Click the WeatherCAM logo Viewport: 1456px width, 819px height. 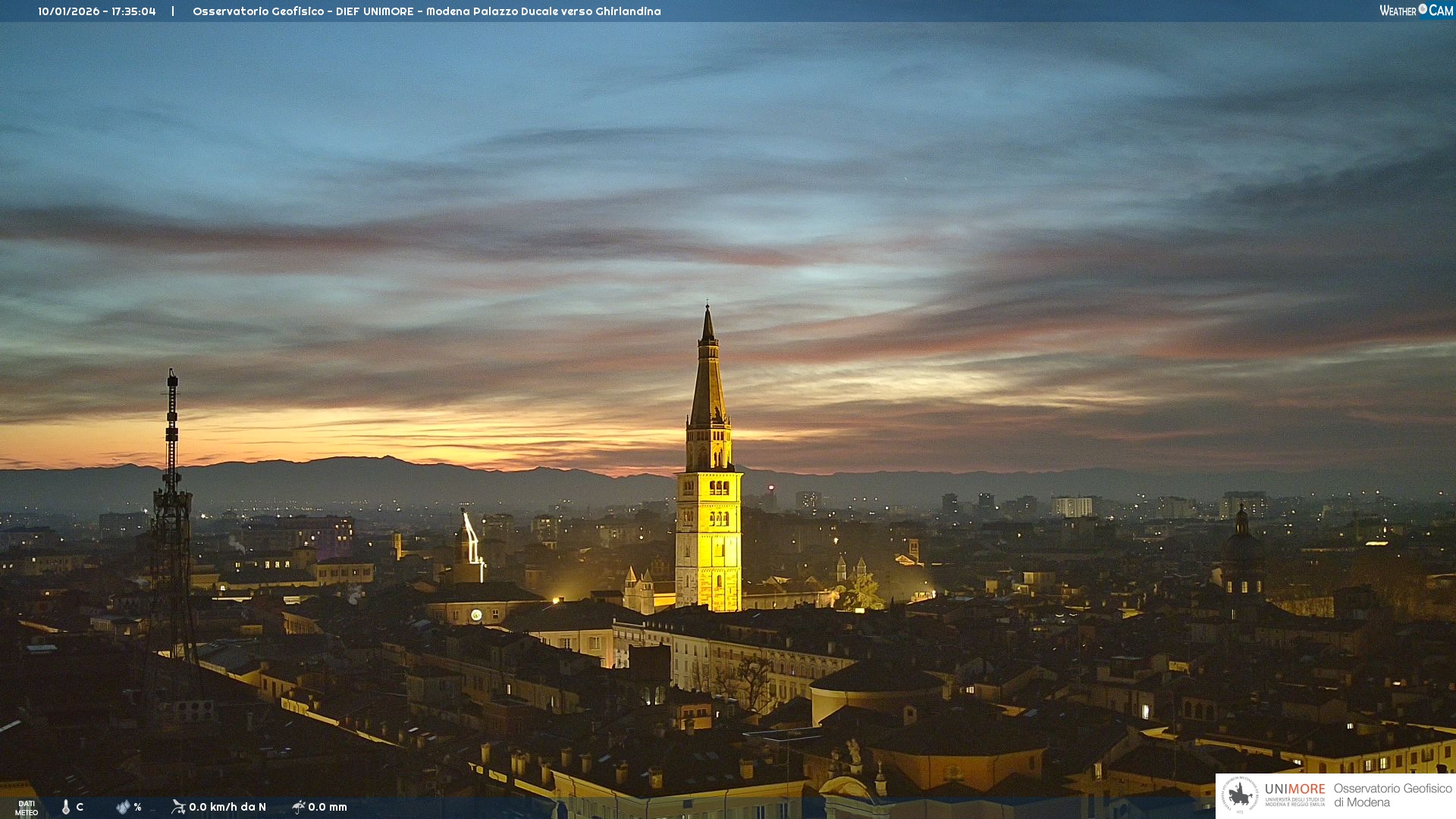tap(1416, 11)
